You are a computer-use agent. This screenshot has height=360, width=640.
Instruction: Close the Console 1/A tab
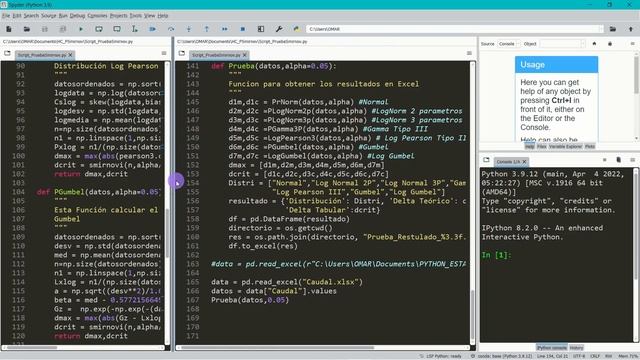coord(524,162)
